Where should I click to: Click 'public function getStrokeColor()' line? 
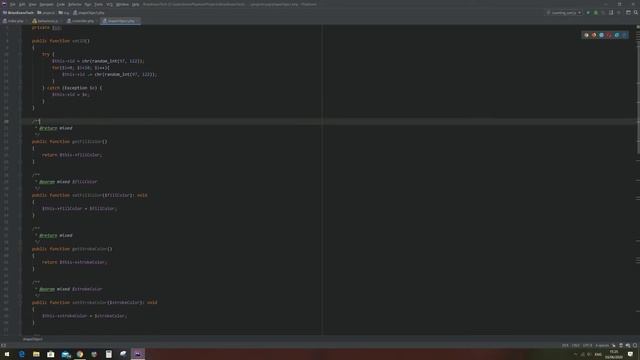click(x=72, y=249)
